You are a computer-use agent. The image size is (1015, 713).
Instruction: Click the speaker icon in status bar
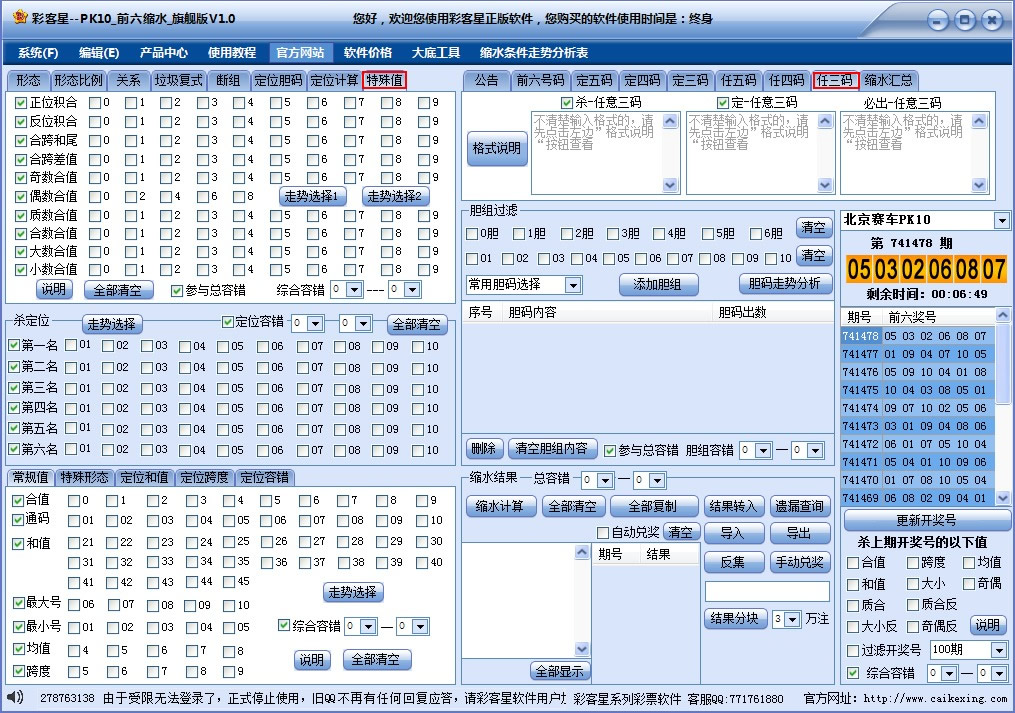14,697
